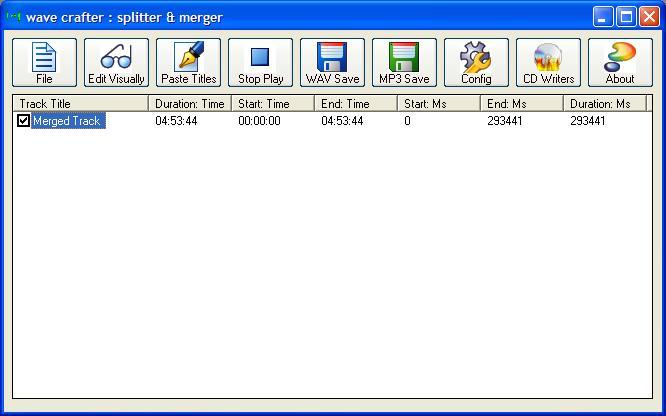666x416 pixels.
Task: Click the Start: Ms column header
Action: 439,104
